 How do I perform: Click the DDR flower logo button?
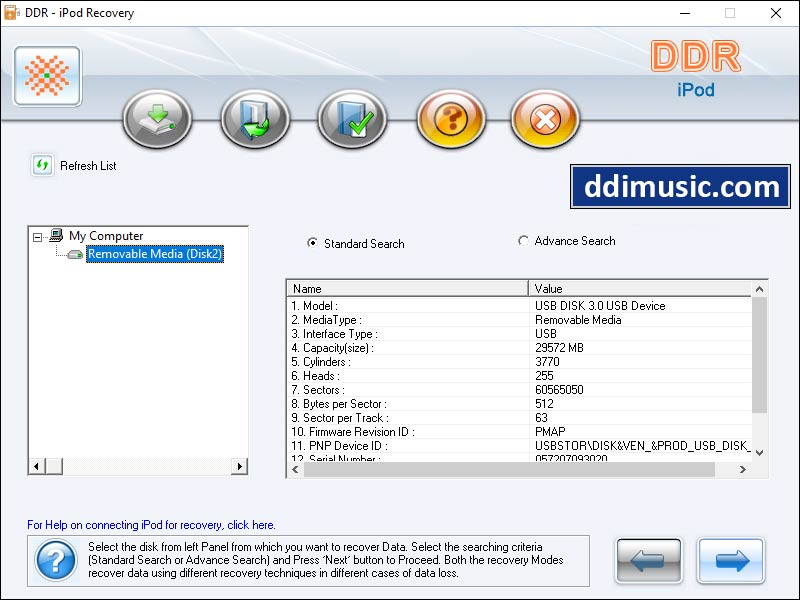[x=45, y=77]
